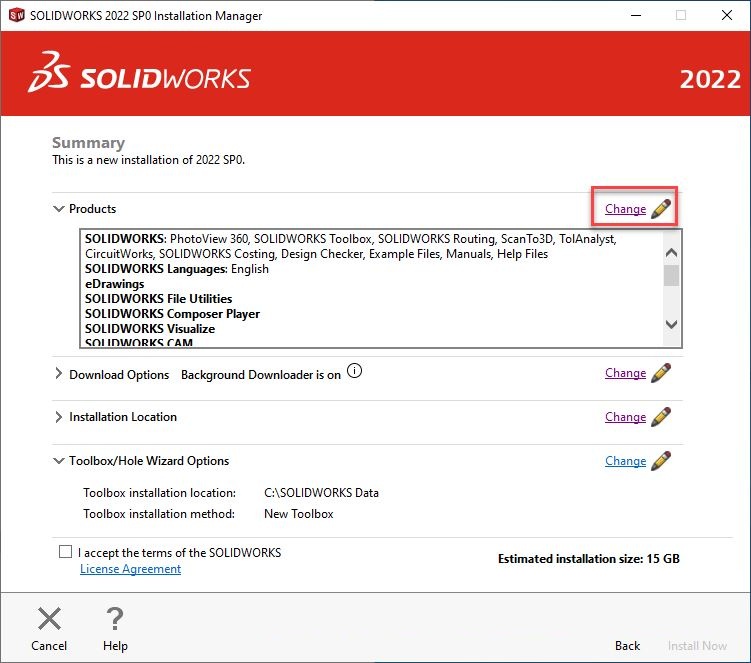The image size is (751, 663).
Task: Close the Installation Manager window
Action: [727, 15]
